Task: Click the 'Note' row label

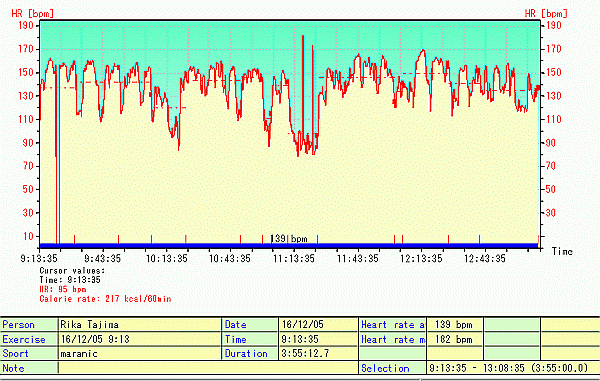Action: [x=13, y=368]
